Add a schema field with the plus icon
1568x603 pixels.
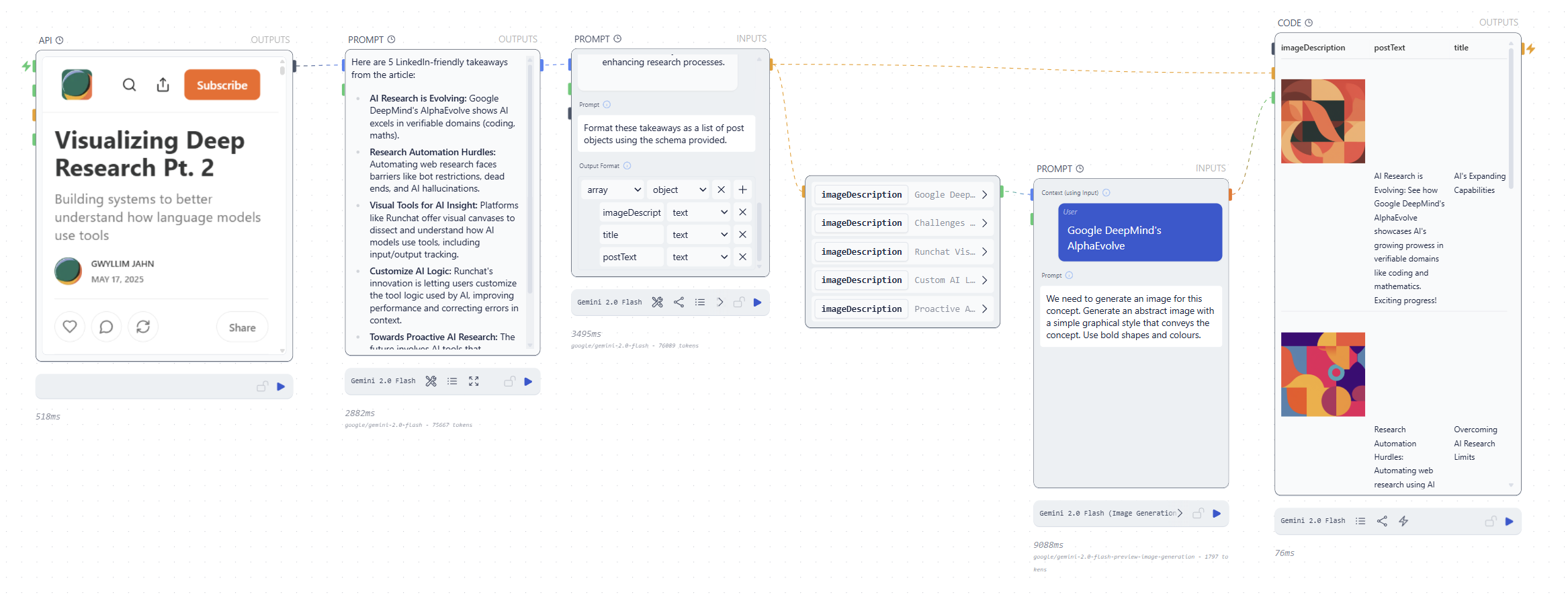[x=742, y=190]
